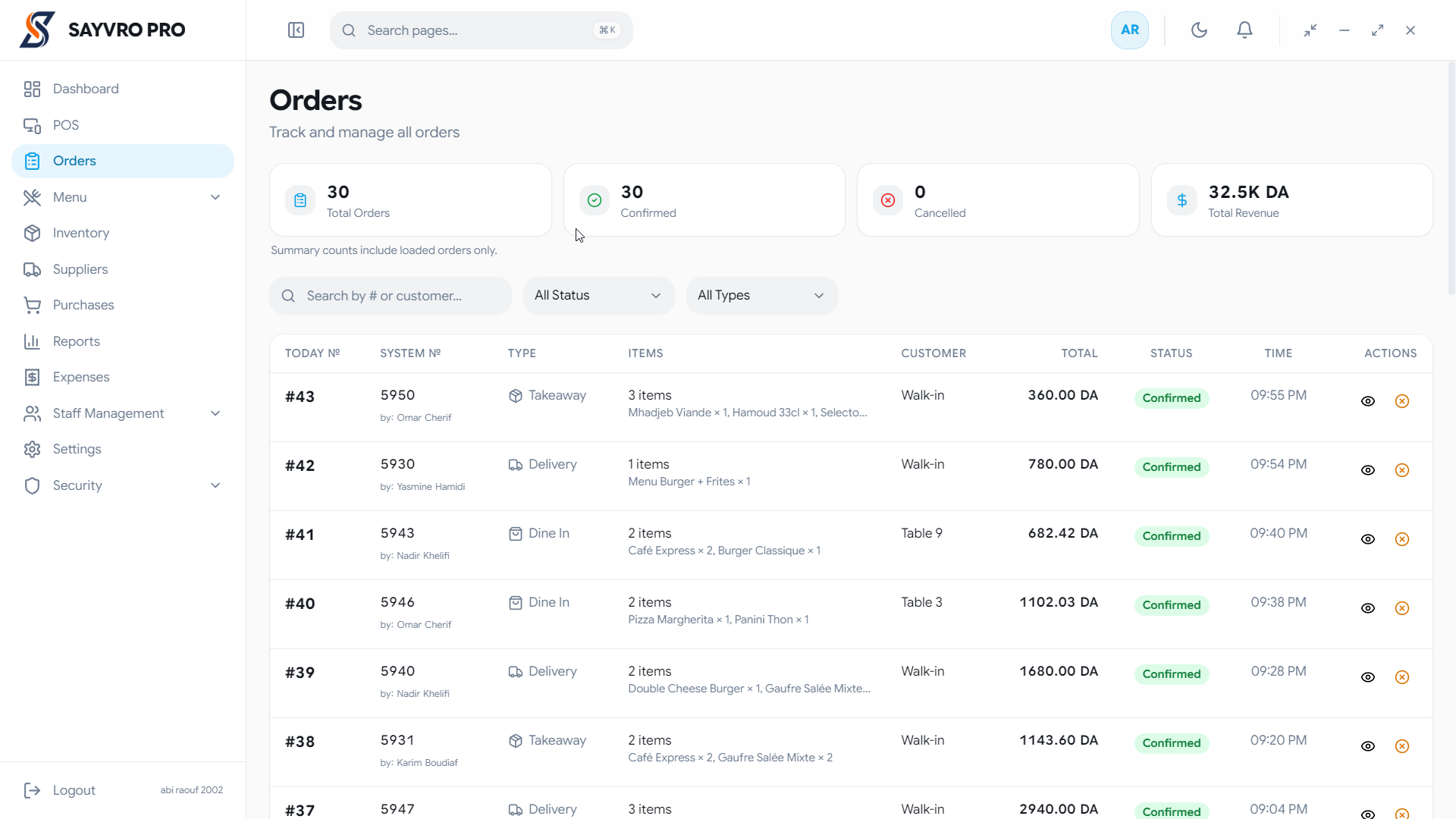Click the Cancelled red X card icon

coord(888,200)
